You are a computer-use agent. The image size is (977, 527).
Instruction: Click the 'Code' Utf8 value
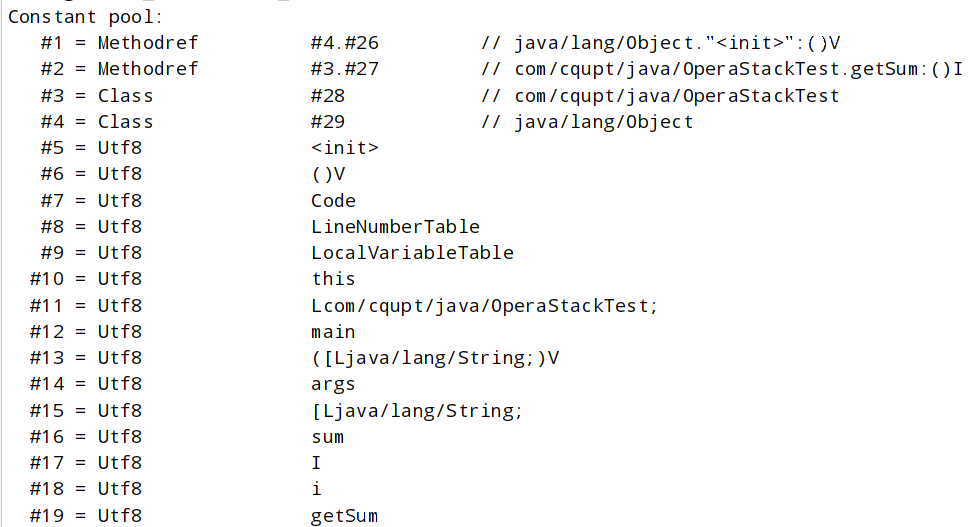pos(333,201)
